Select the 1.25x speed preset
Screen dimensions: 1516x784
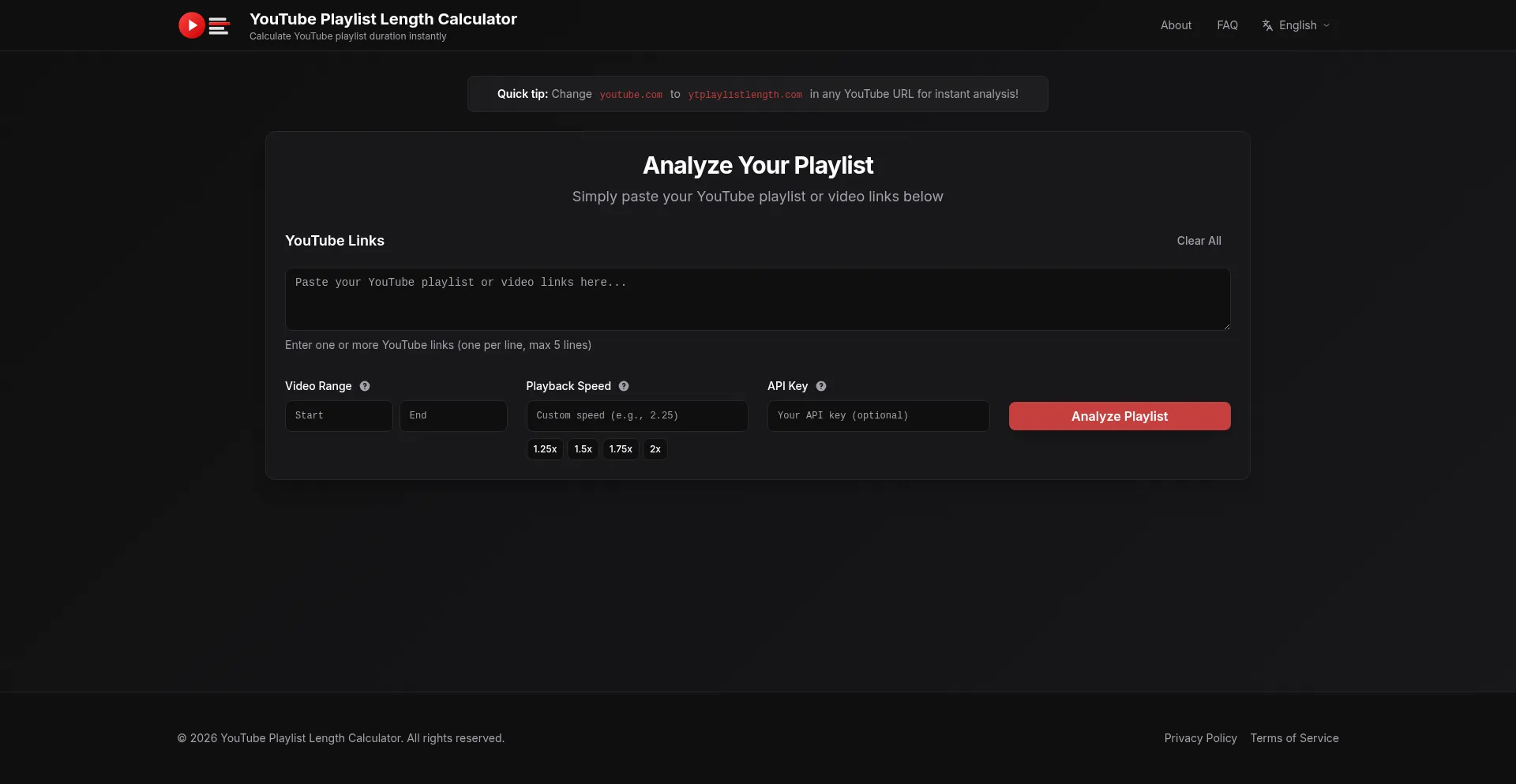[545, 449]
